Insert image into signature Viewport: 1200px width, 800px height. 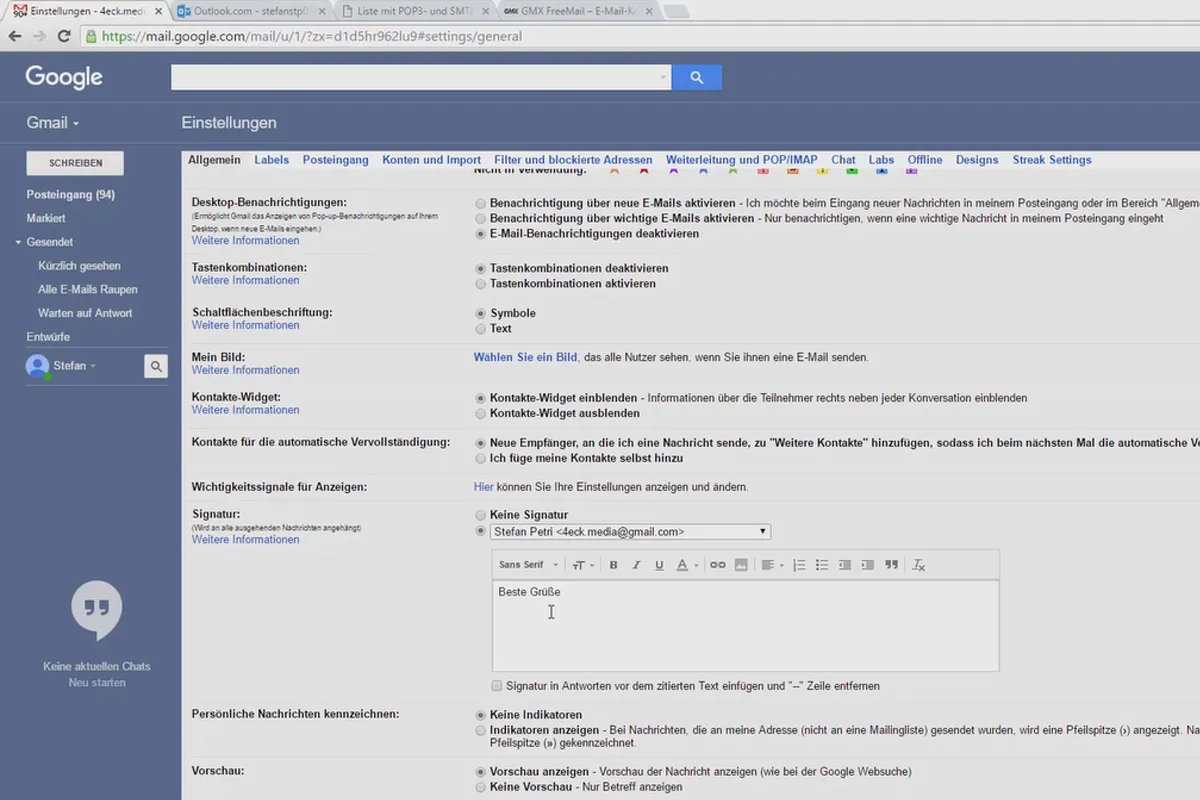click(741, 565)
